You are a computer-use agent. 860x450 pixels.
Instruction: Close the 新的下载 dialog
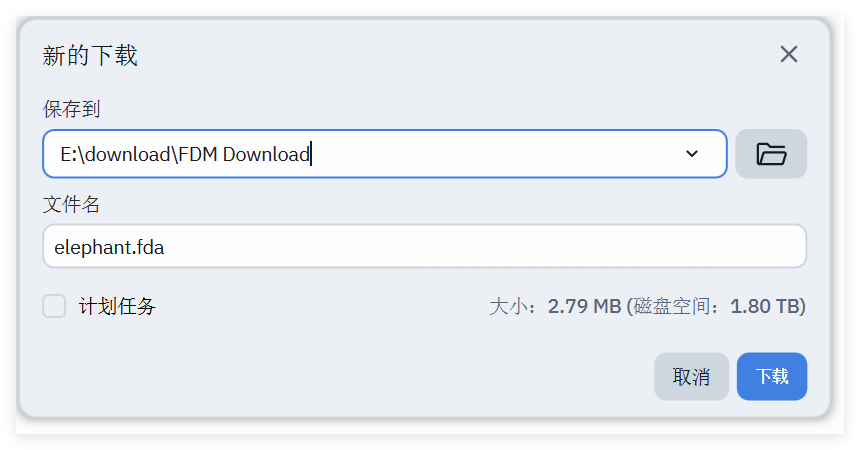point(789,54)
